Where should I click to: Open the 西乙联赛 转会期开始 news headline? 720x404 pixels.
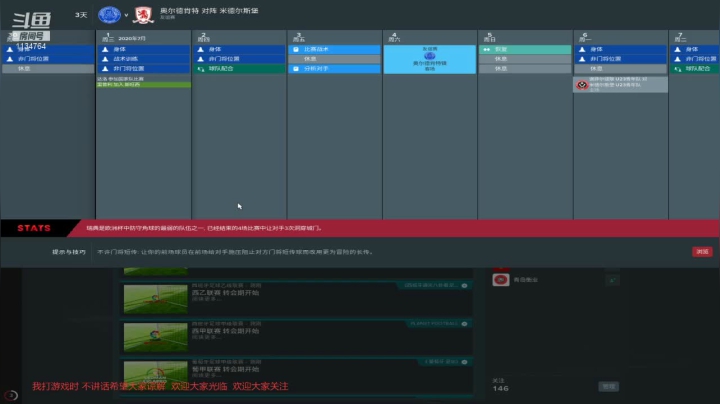tap(225, 292)
